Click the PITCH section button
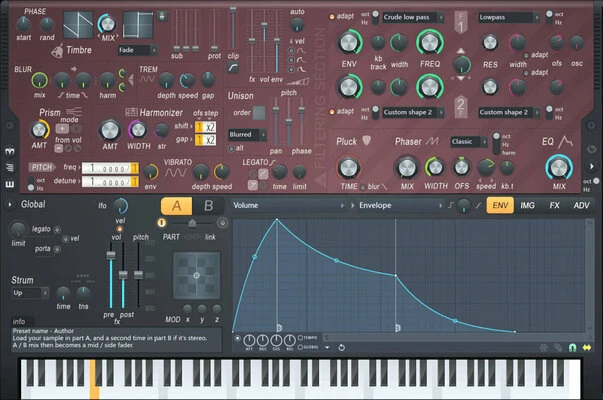The width and height of the screenshot is (603, 400). click(x=42, y=168)
